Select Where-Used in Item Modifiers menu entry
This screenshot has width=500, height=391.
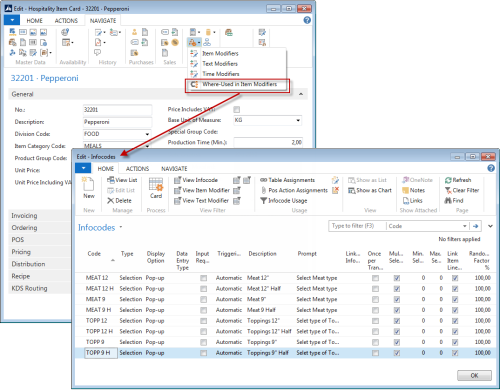239,84
